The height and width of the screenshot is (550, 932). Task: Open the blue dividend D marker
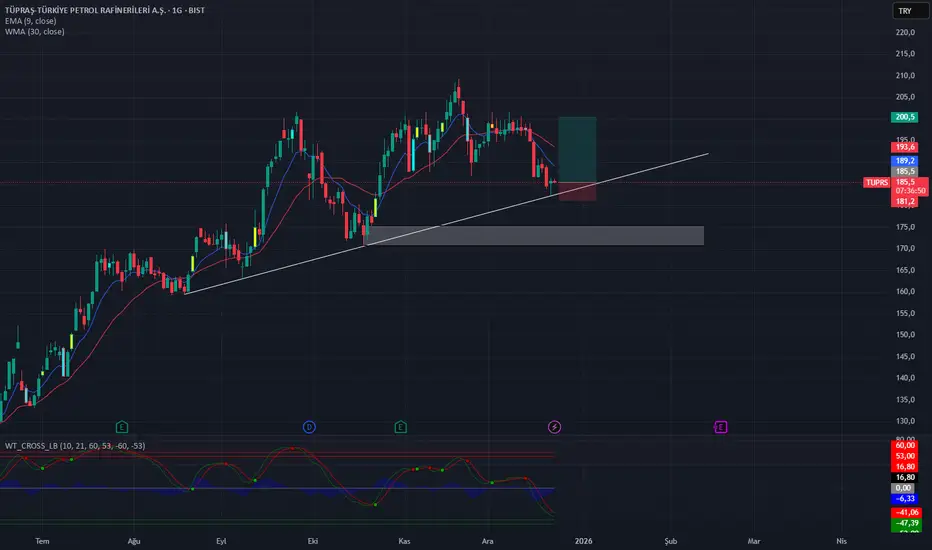coord(309,427)
